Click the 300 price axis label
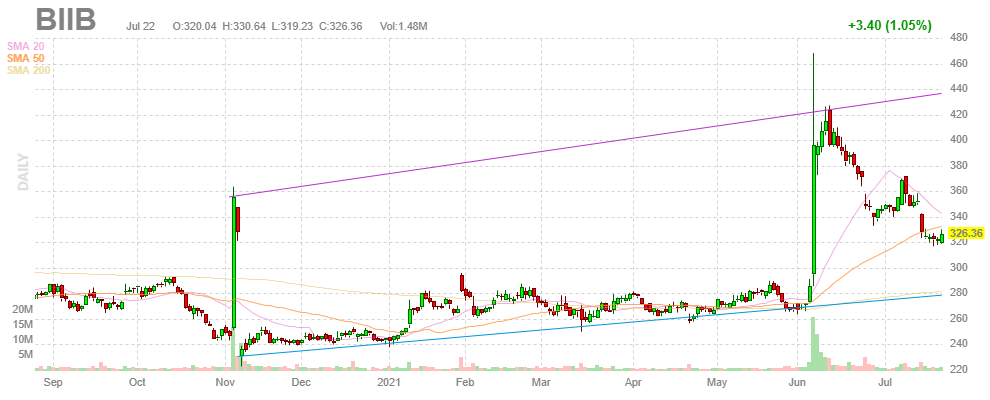 coord(959,268)
